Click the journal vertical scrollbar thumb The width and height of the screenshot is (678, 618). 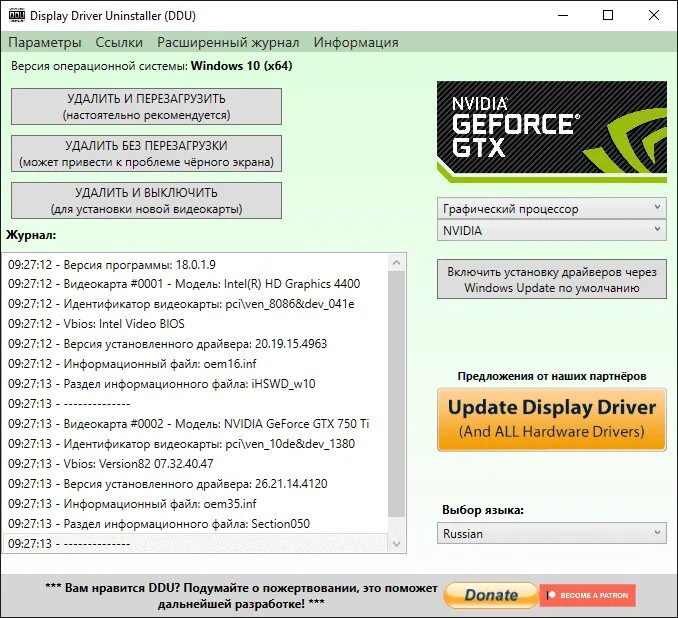point(397,394)
